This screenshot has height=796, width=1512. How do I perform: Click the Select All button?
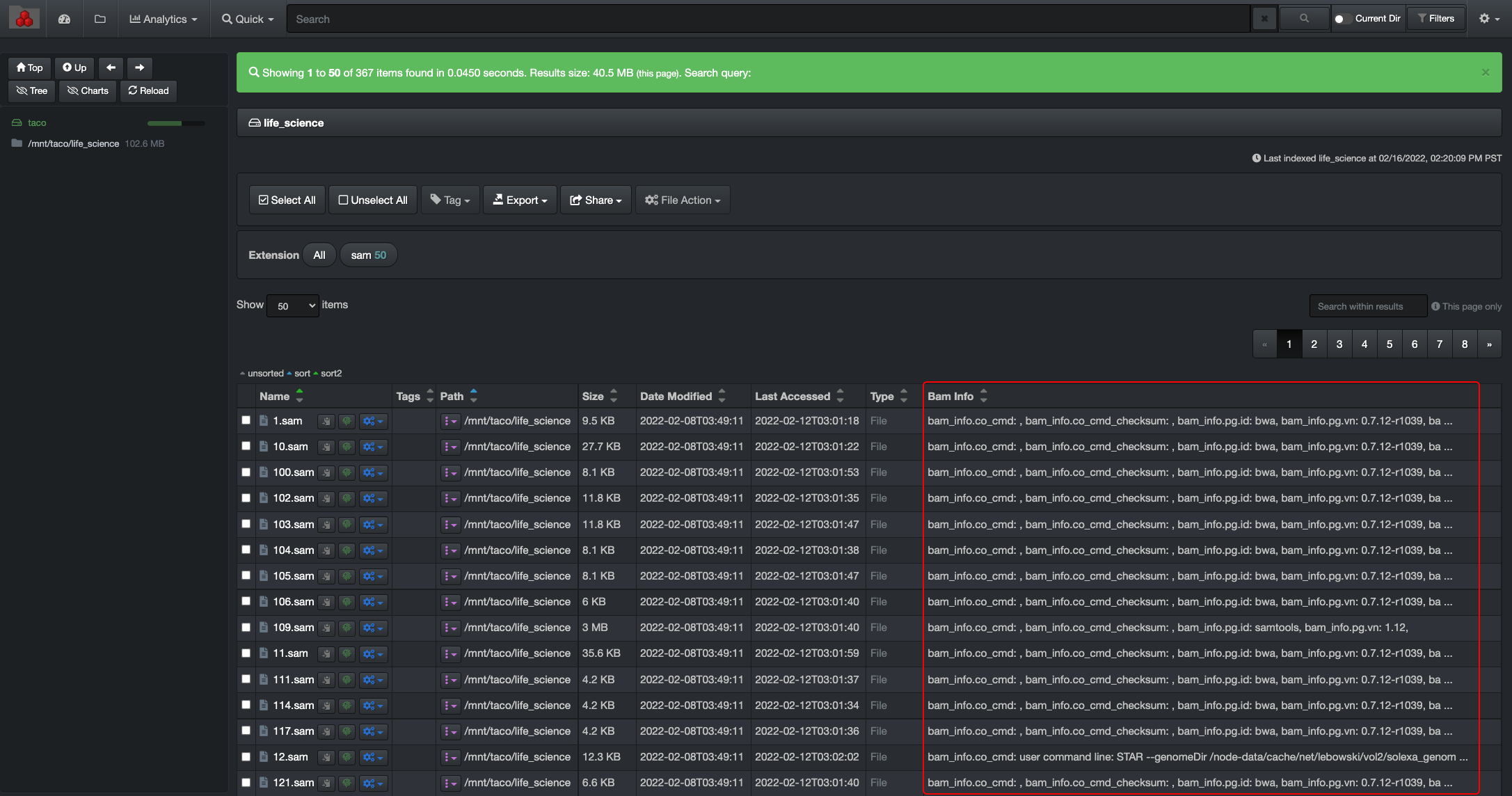tap(287, 200)
